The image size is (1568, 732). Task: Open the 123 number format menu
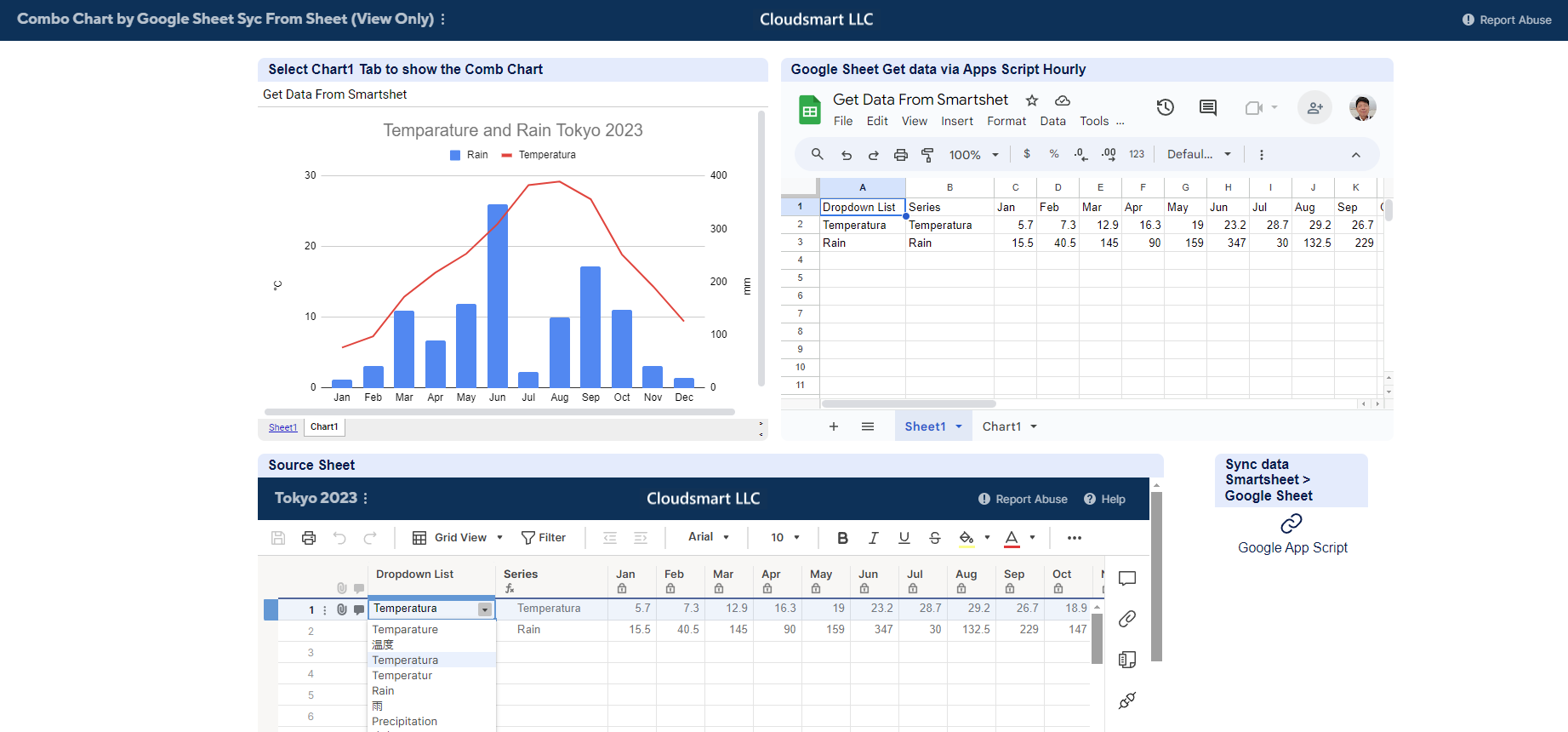[x=1137, y=154]
